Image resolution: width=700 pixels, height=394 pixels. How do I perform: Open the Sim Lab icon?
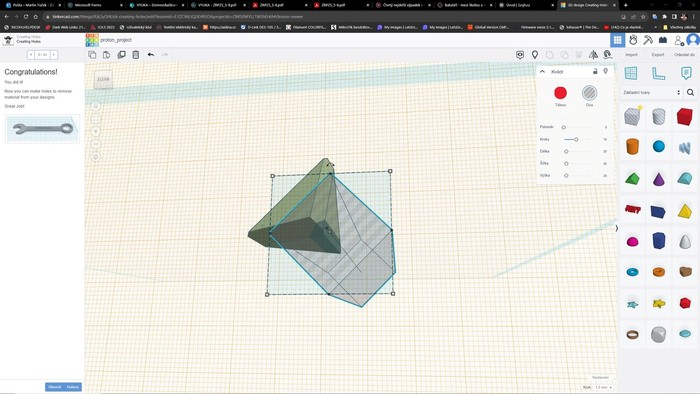click(x=633, y=40)
